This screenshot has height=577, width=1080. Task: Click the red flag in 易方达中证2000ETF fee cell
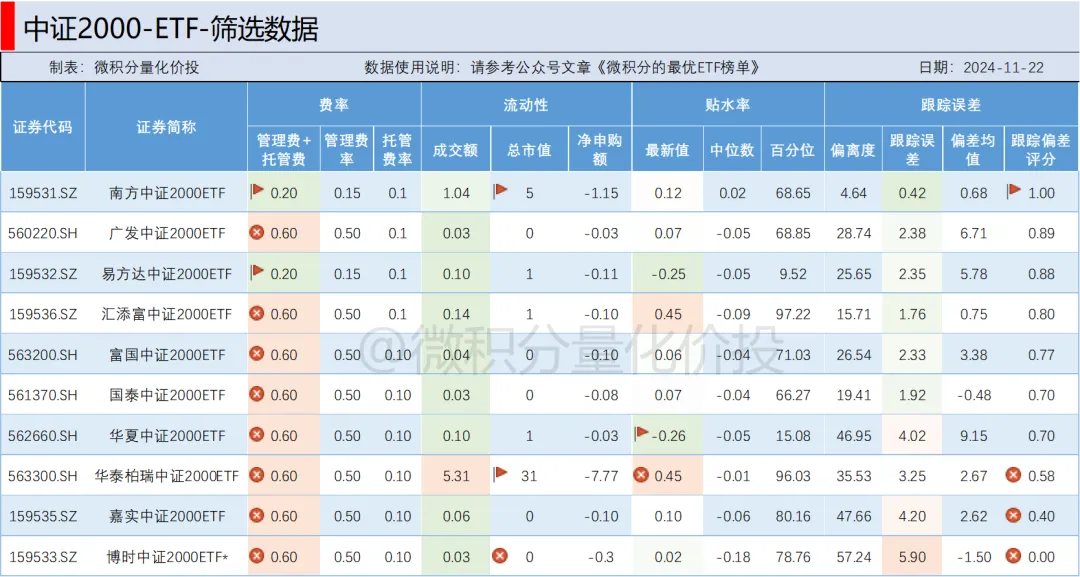pos(257,272)
